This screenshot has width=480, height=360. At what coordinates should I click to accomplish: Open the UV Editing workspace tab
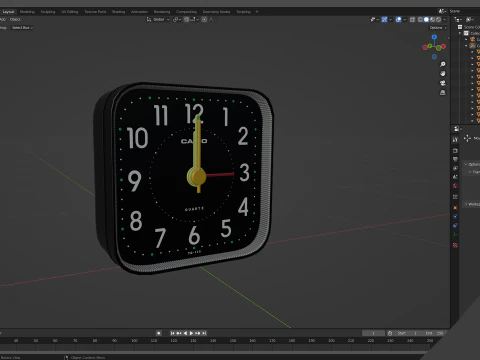coord(70,12)
